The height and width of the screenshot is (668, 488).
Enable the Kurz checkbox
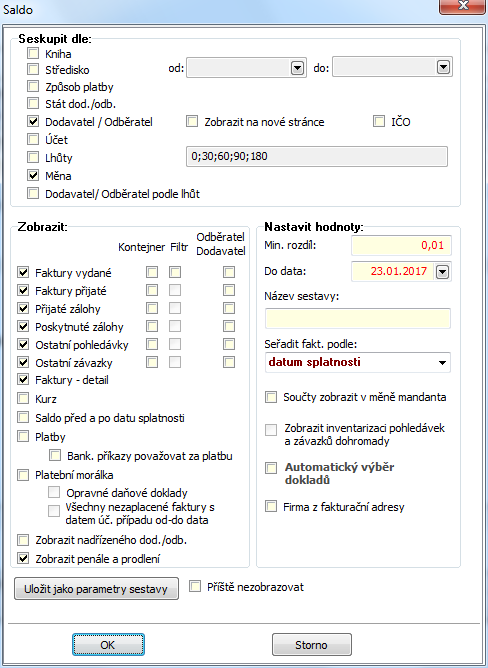click(23, 398)
